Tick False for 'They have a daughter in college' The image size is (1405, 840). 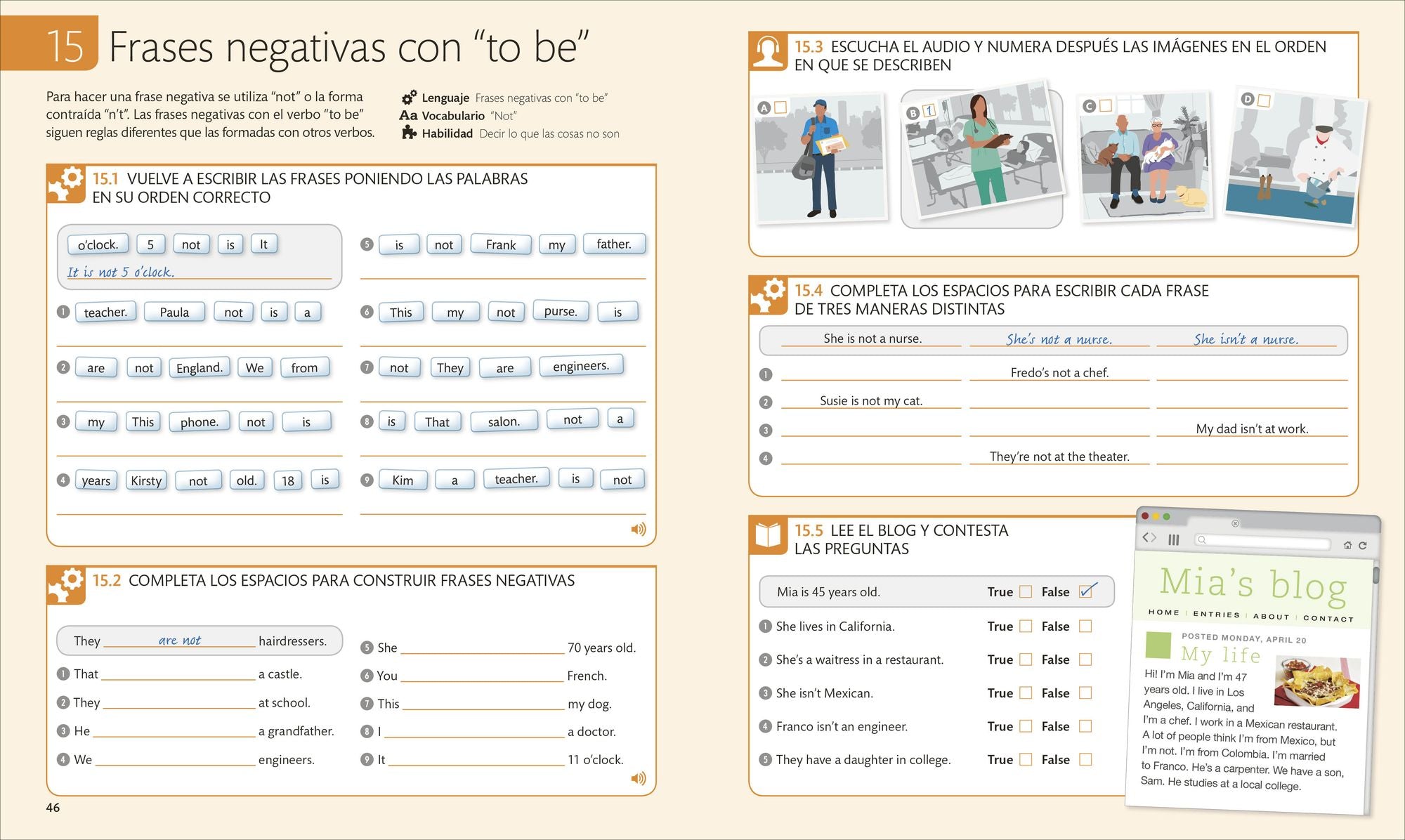click(x=1085, y=759)
